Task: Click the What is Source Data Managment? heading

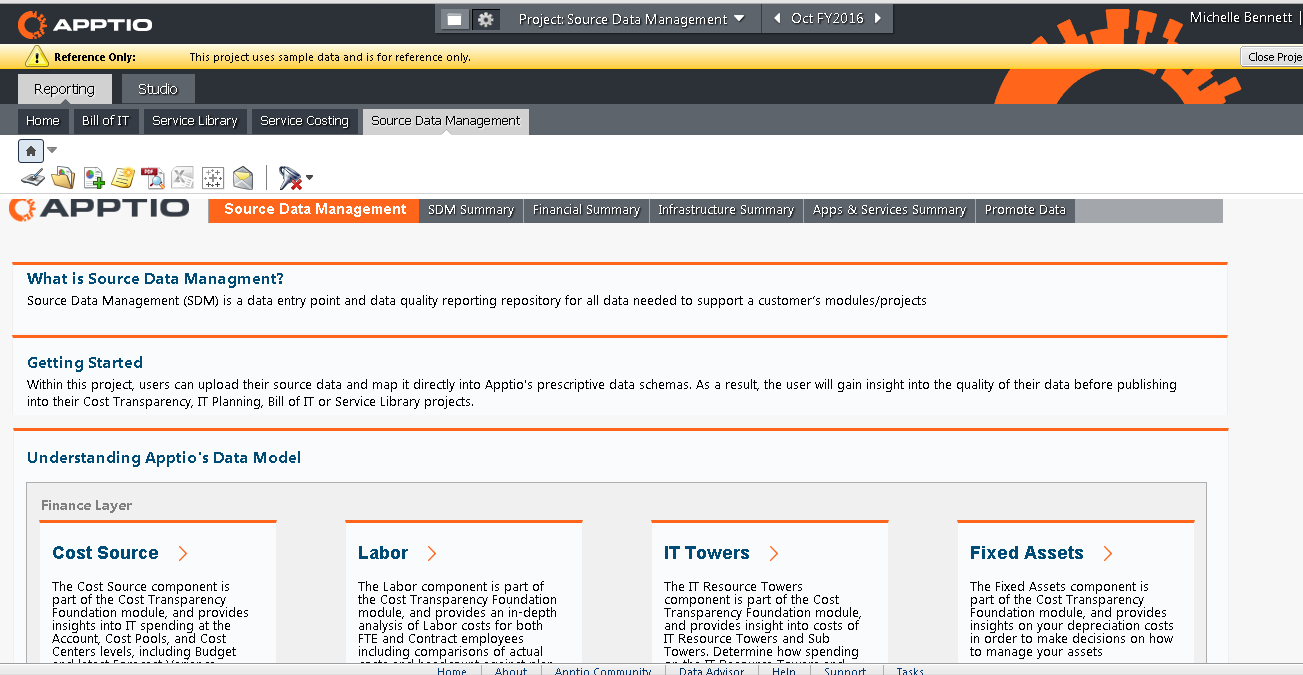Action: (x=155, y=279)
